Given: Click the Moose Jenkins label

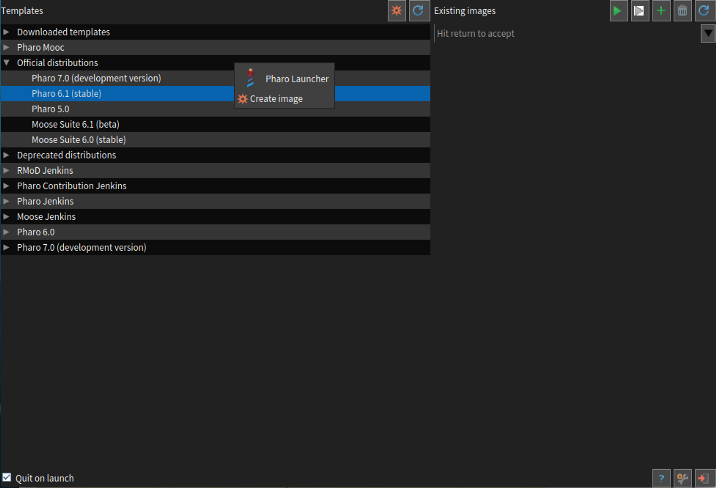Looking at the screenshot, I should (46, 216).
